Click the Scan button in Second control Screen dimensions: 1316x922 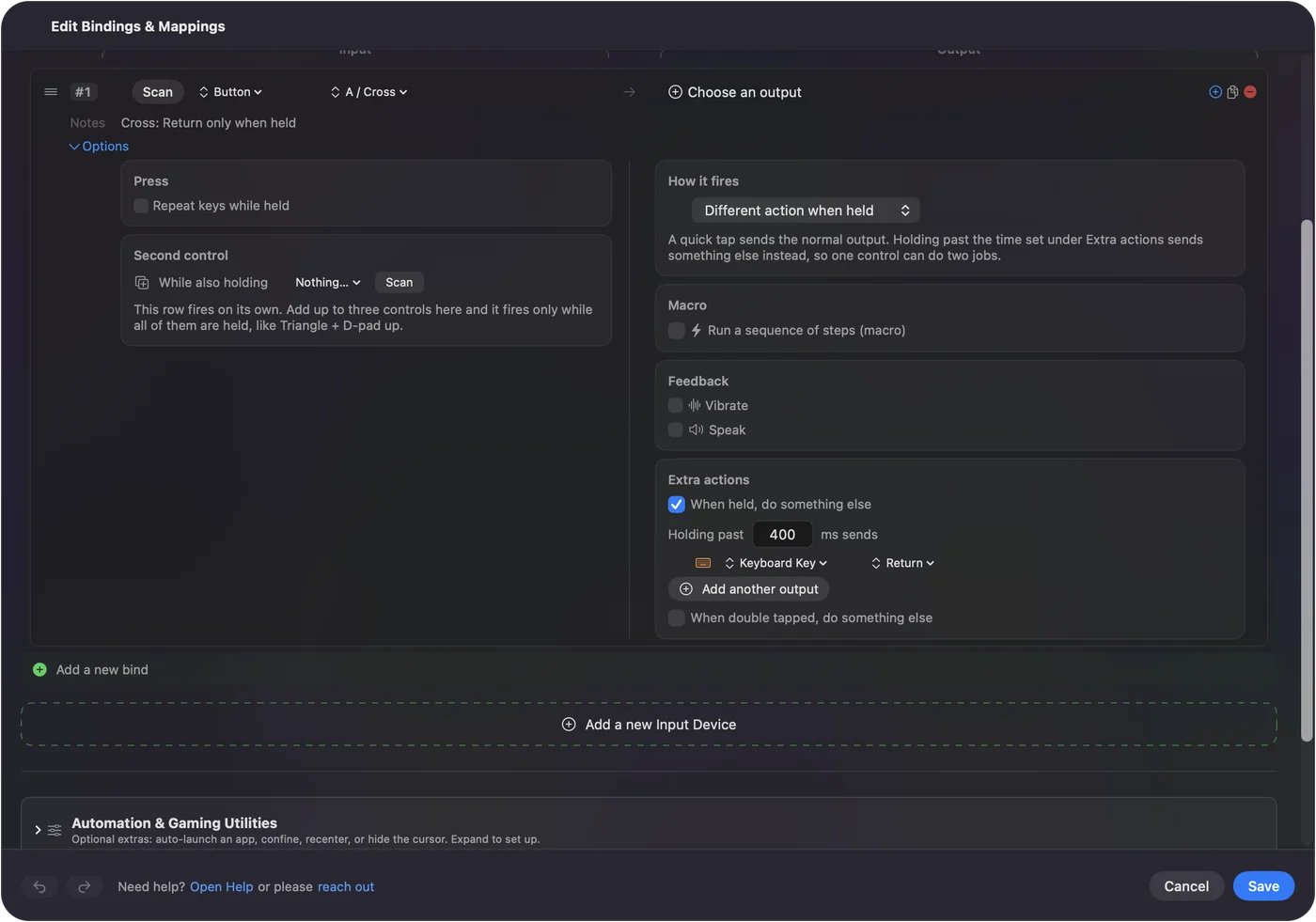tap(399, 283)
